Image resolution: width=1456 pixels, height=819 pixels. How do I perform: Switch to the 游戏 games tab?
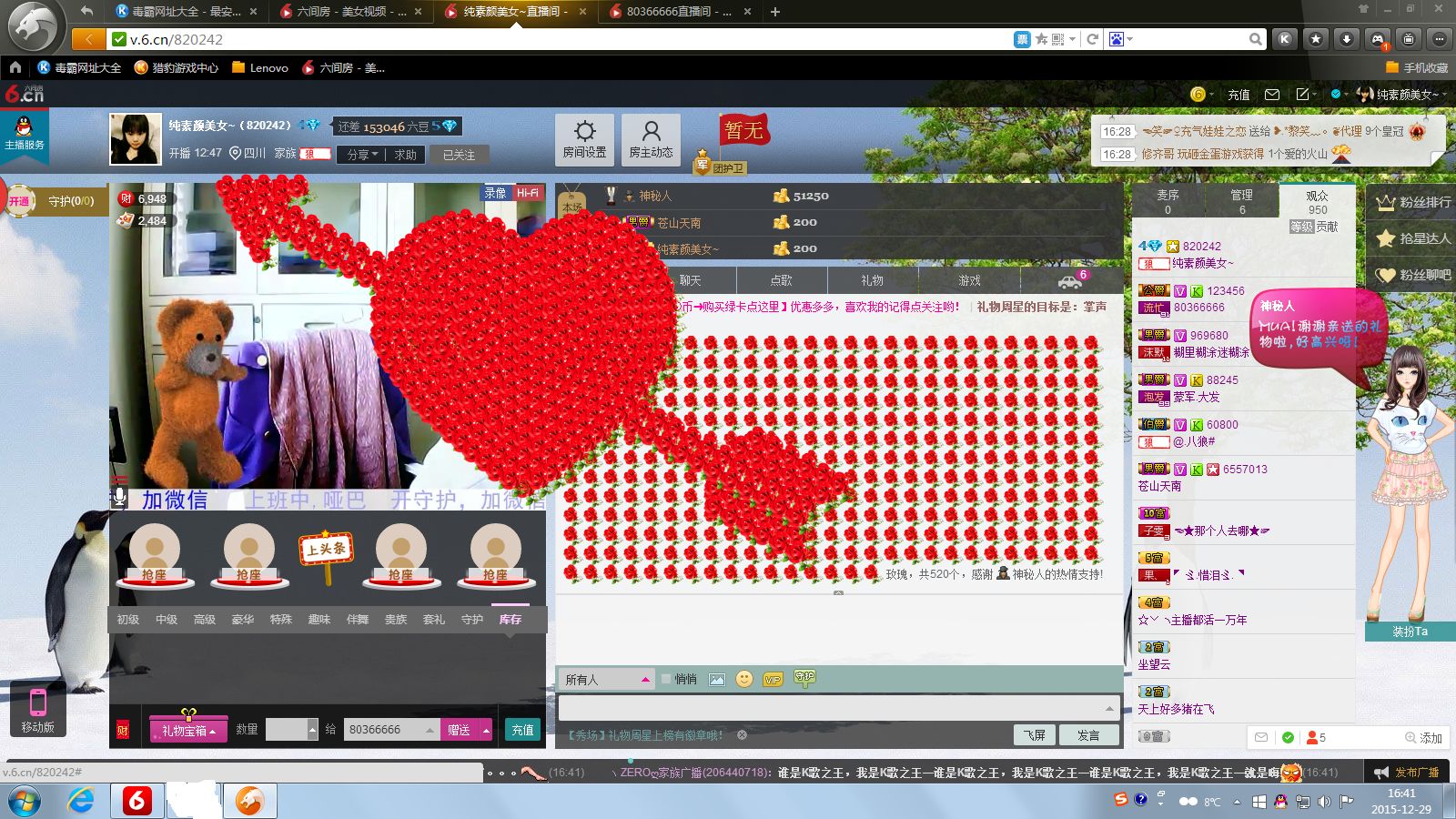970,280
